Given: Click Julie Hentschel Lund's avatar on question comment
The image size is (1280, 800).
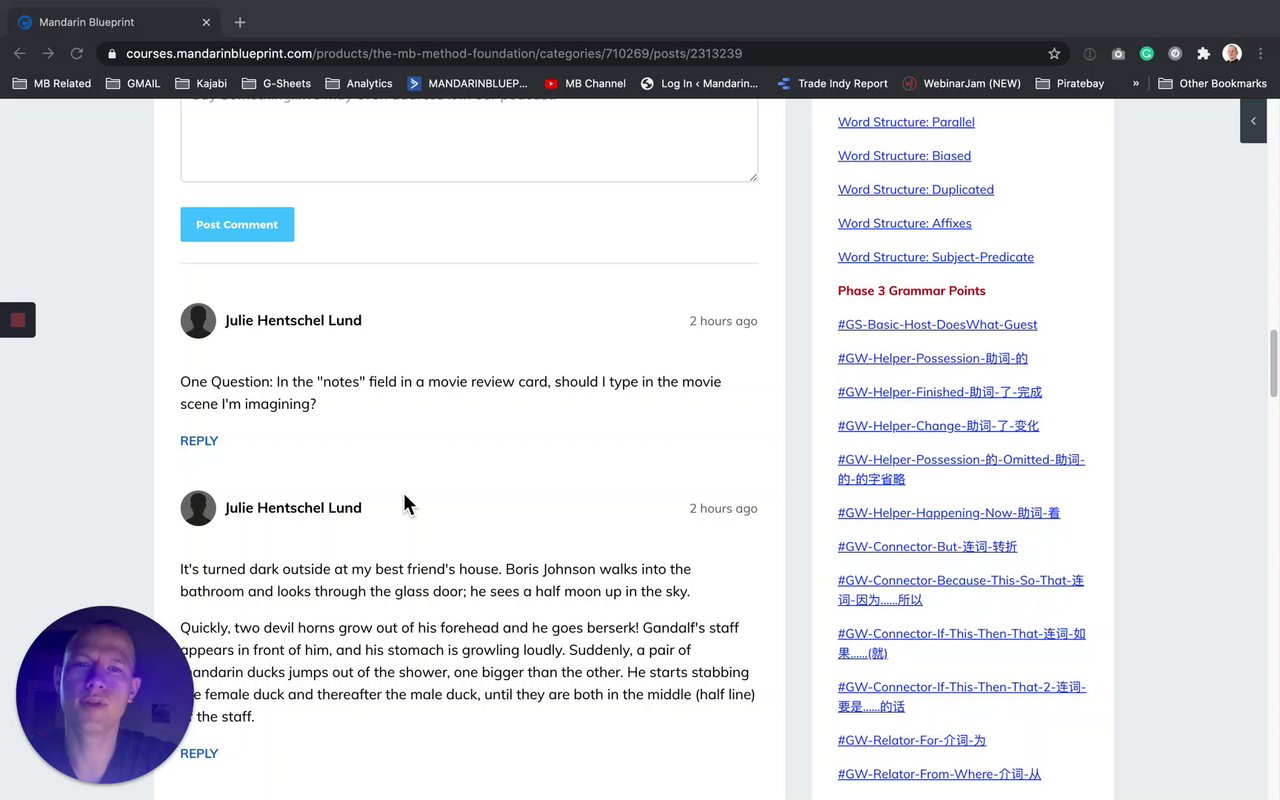Looking at the screenshot, I should tap(198, 321).
